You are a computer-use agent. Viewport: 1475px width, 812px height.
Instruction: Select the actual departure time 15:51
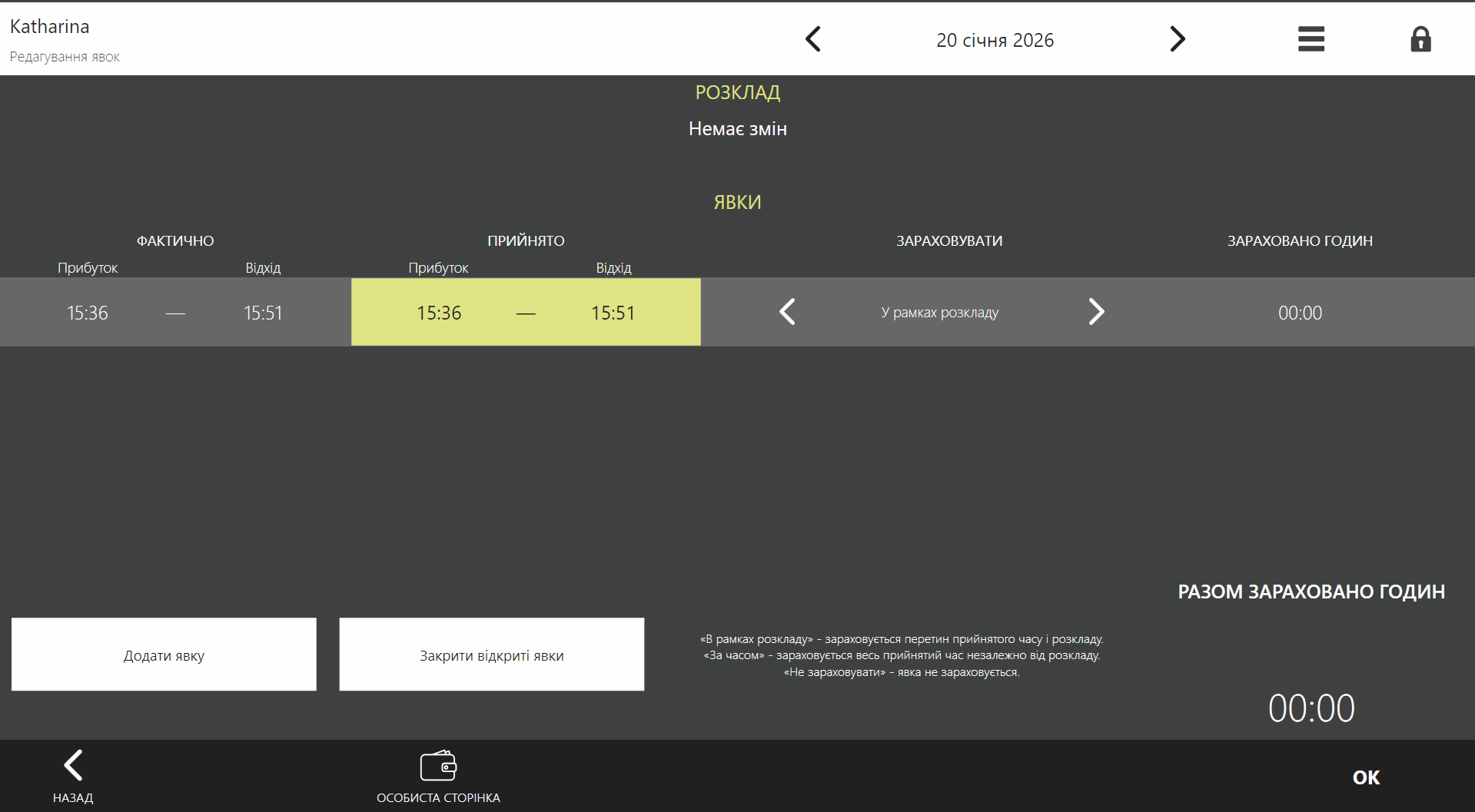click(x=263, y=313)
